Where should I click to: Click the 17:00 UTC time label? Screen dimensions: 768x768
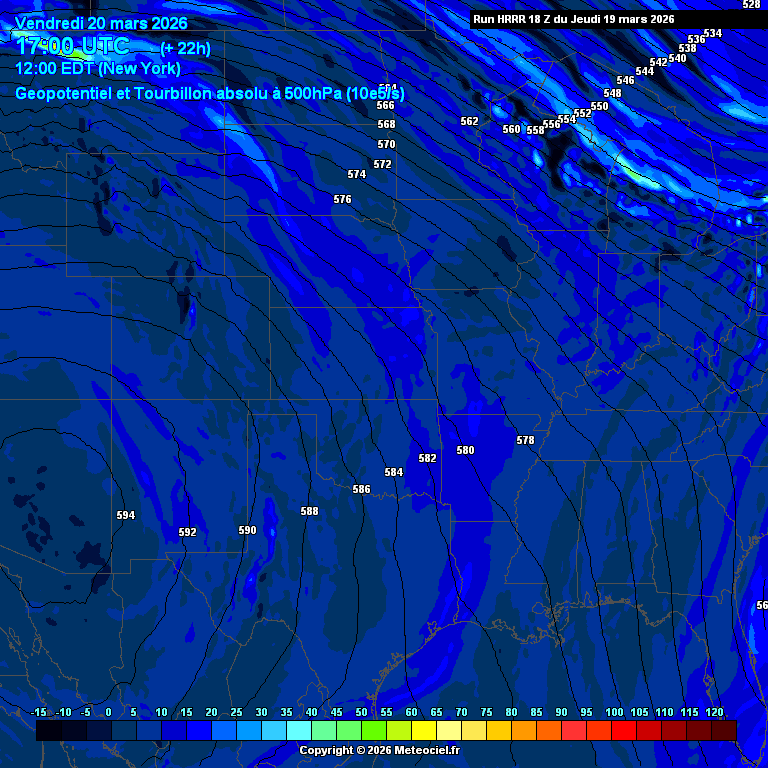pyautogui.click(x=72, y=46)
